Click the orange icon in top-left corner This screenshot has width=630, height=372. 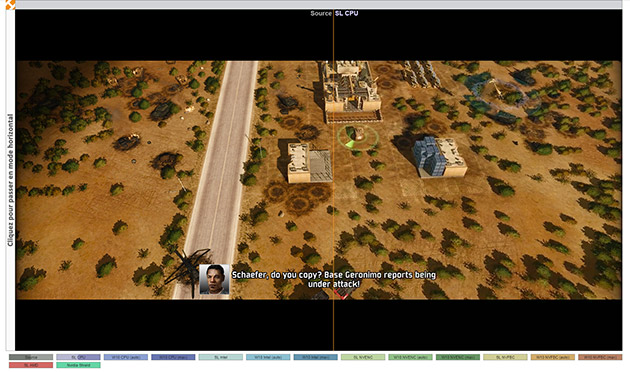click(10, 4)
